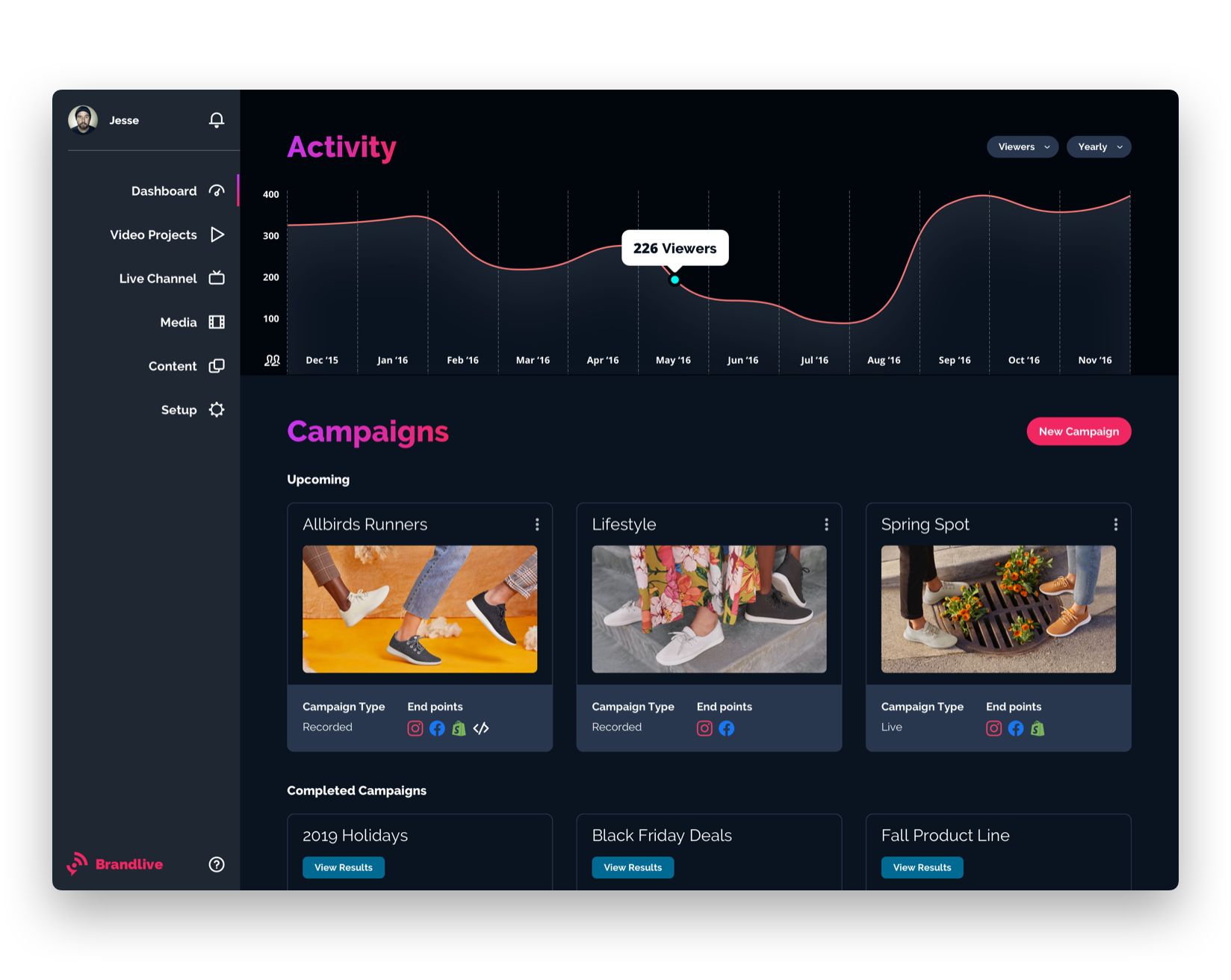Viewport: 1231px width, 980px height.
Task: Click Jesse's profile avatar
Action: (83, 120)
